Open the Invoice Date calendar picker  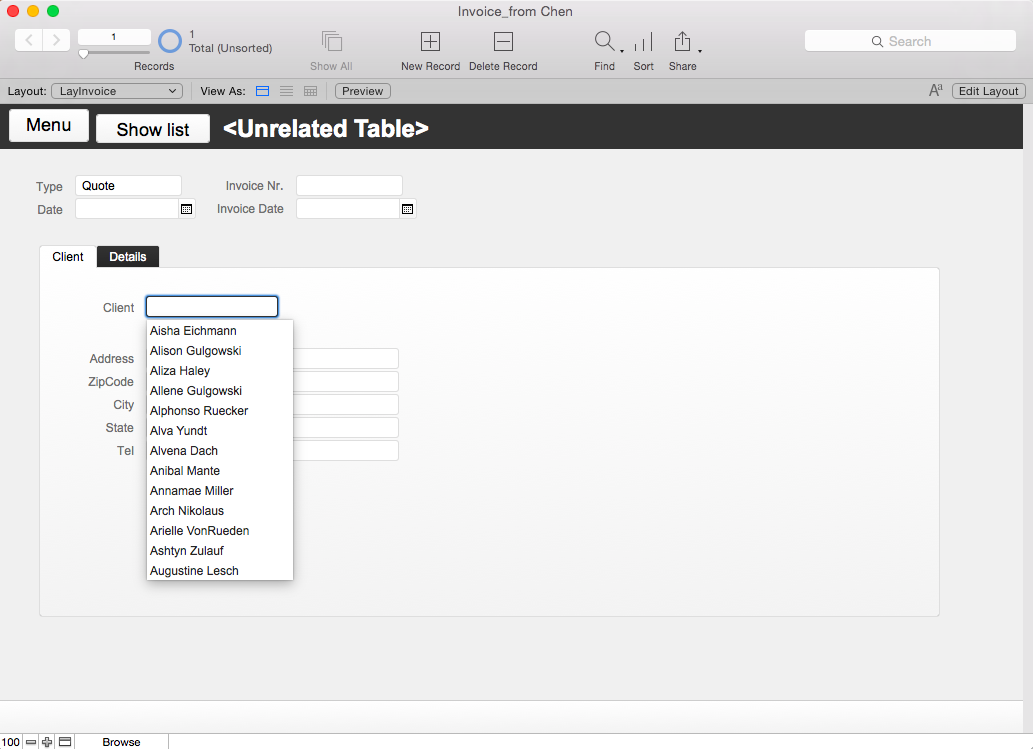[407, 209]
